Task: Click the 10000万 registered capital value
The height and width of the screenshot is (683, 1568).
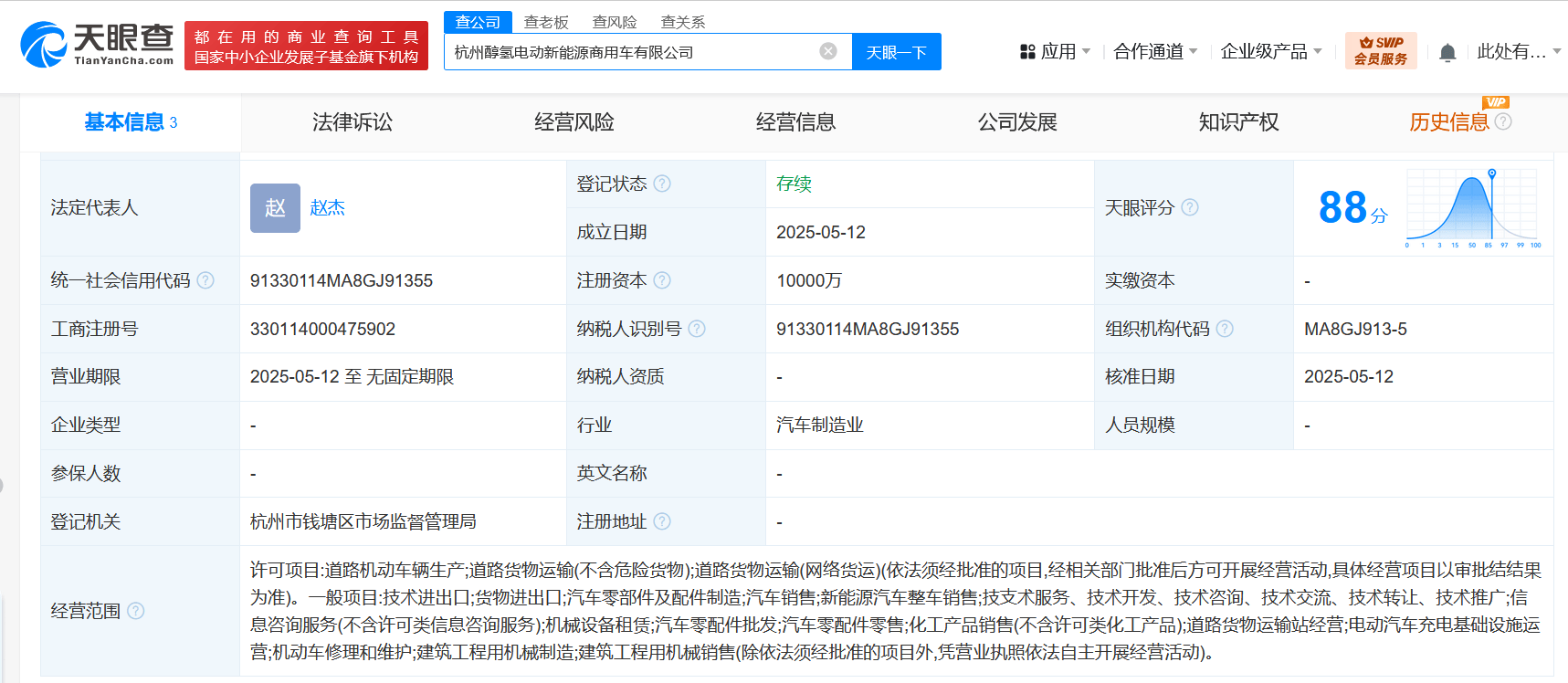Action: coord(809,280)
